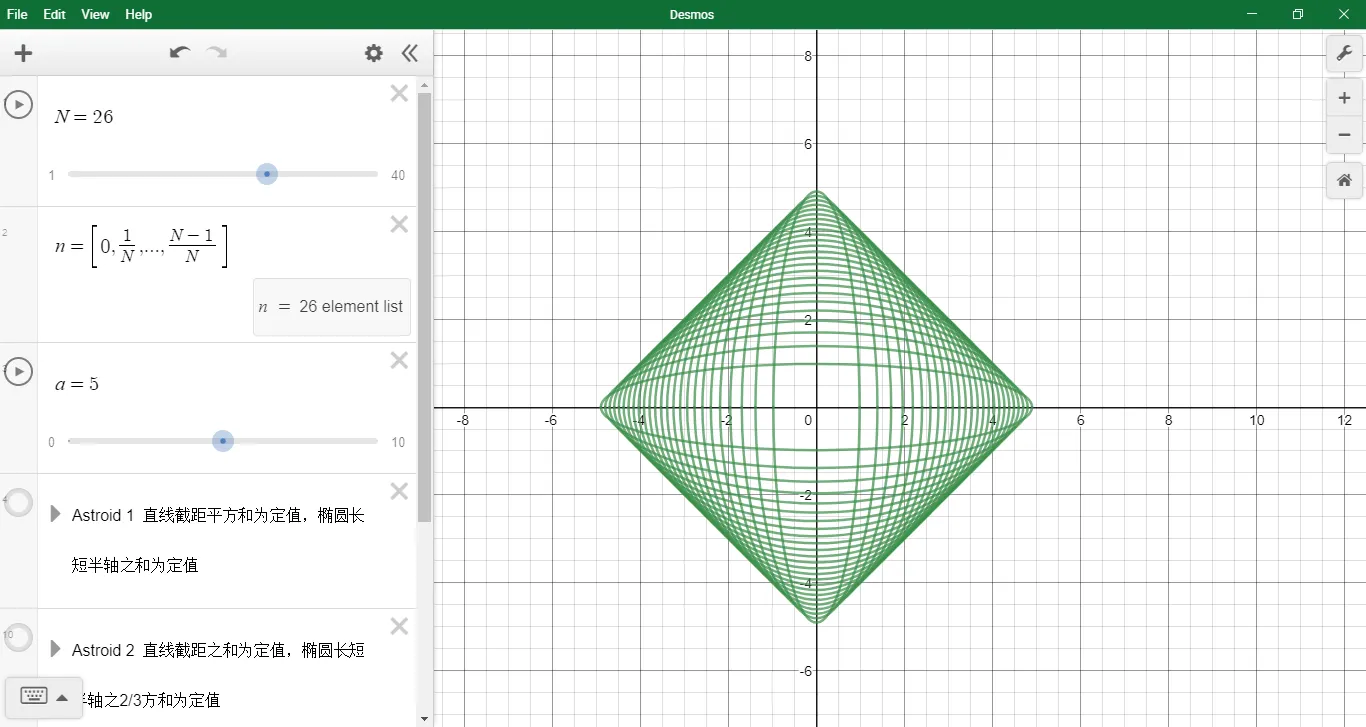Click the Redo arrow icon

[x=216, y=53]
